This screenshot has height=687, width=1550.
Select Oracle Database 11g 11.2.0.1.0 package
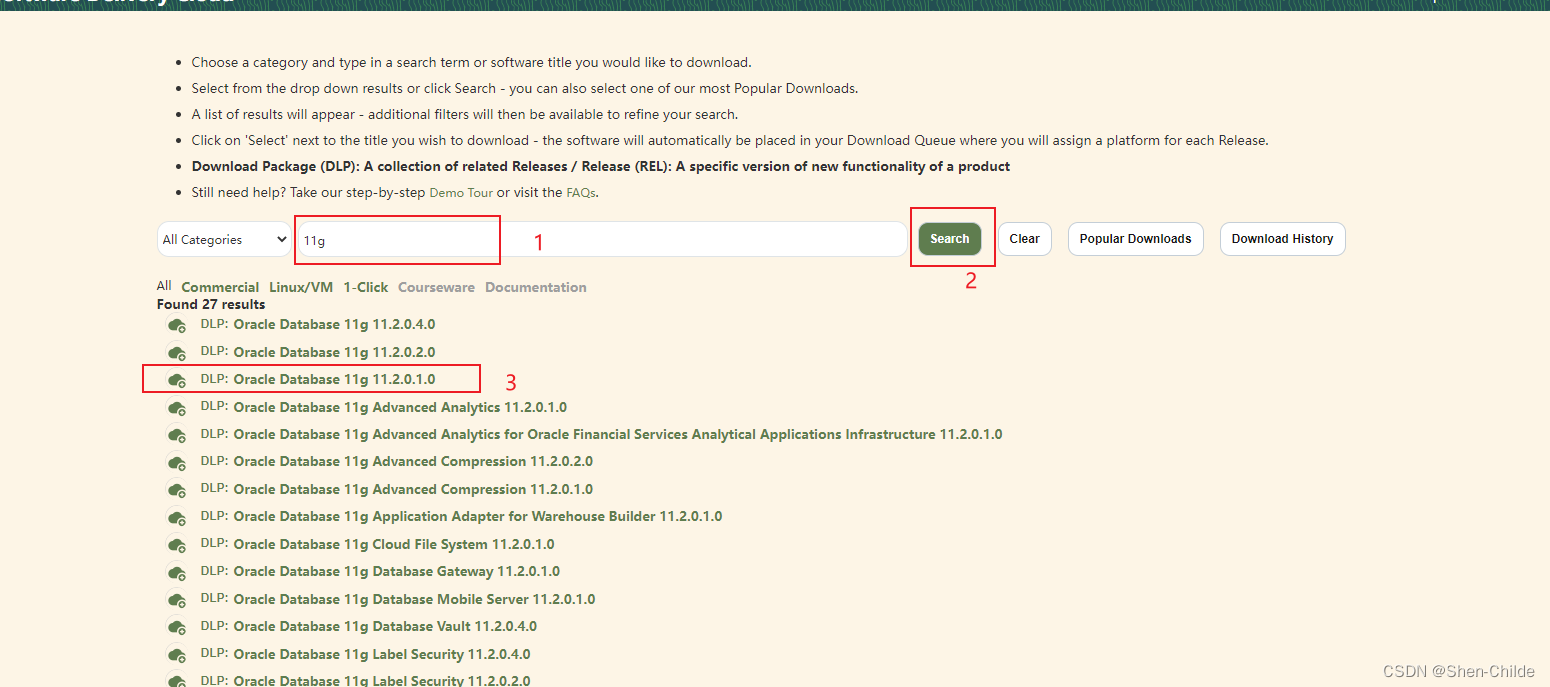[x=334, y=379]
